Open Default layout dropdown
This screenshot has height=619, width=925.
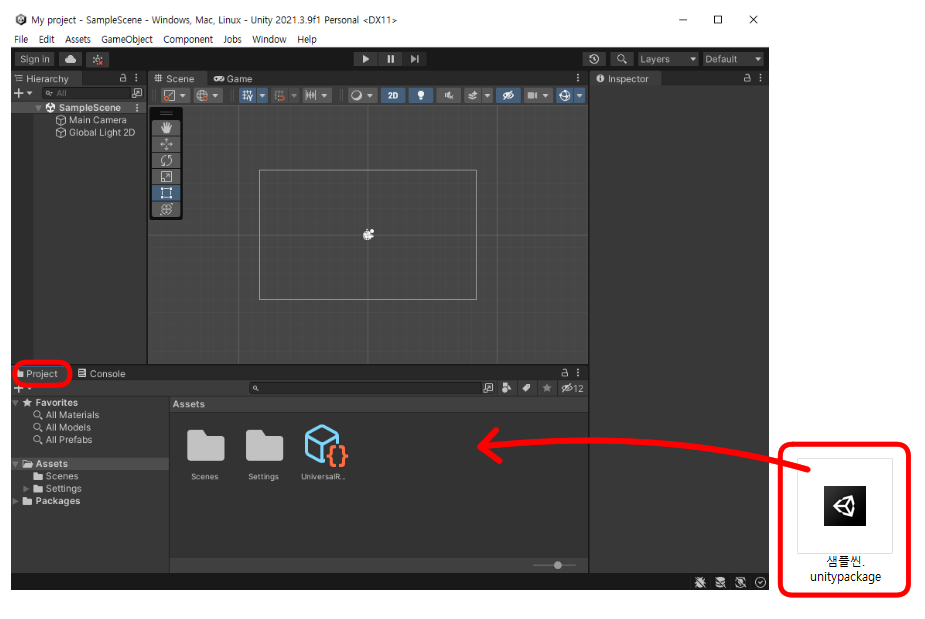click(x=733, y=59)
